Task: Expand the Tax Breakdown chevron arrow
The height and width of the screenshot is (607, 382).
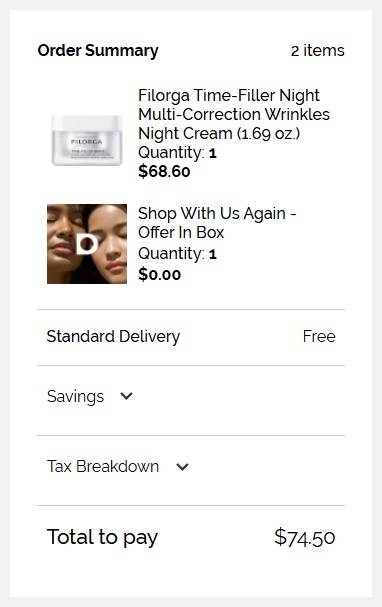Action: 182,466
